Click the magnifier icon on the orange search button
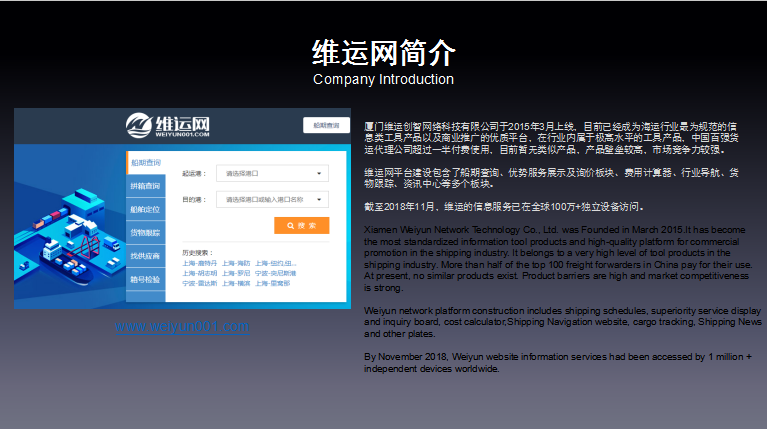The width and height of the screenshot is (767, 429). tap(291, 226)
